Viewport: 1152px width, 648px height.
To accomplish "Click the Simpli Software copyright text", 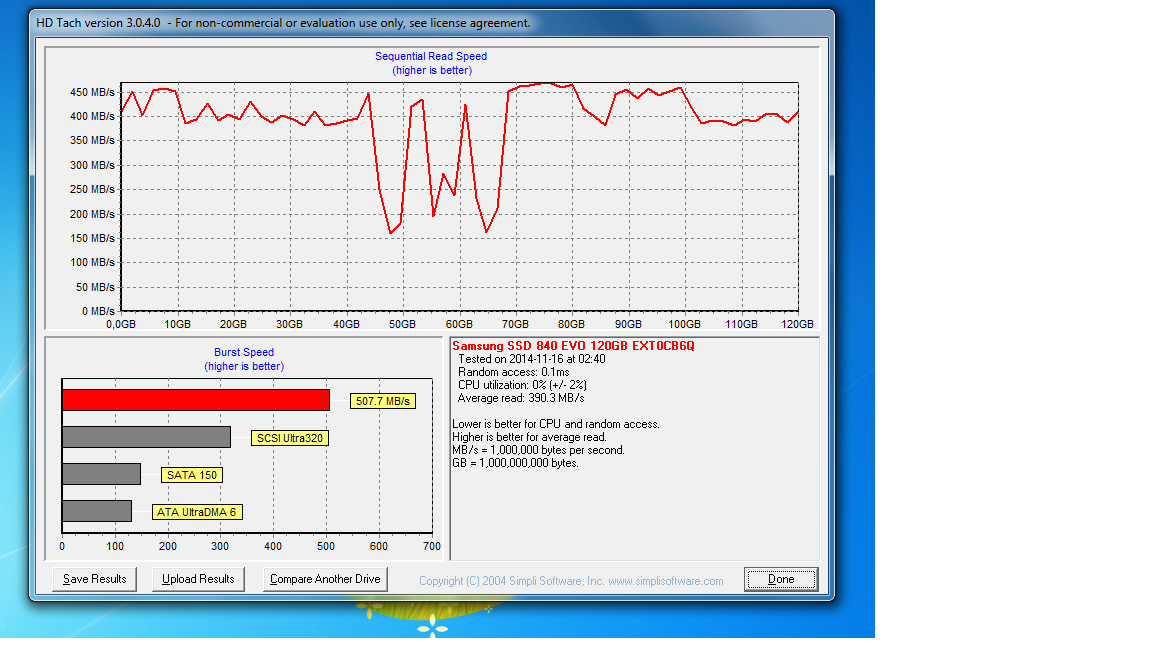I will (571, 581).
